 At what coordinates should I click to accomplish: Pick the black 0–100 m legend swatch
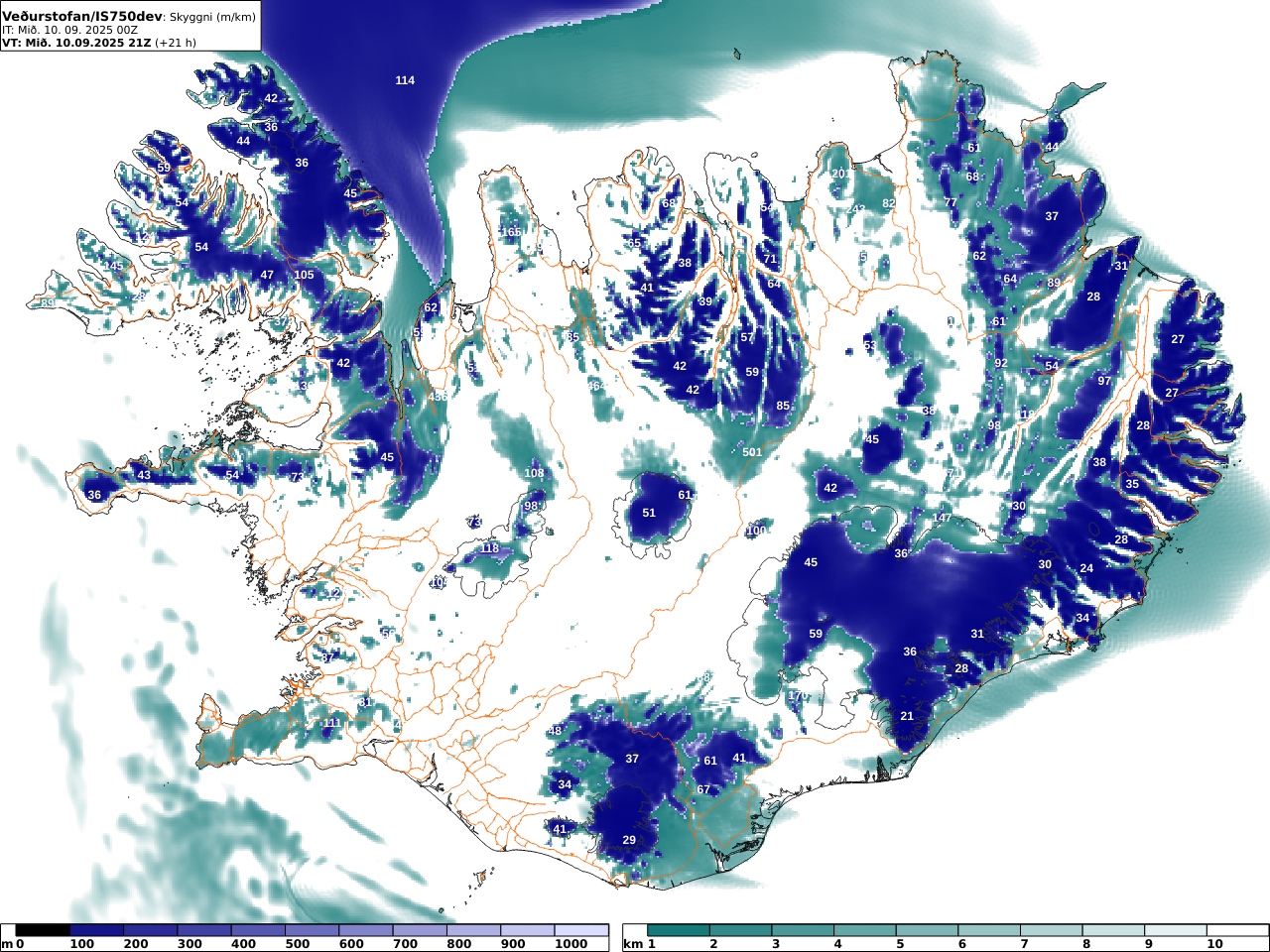[x=43, y=930]
